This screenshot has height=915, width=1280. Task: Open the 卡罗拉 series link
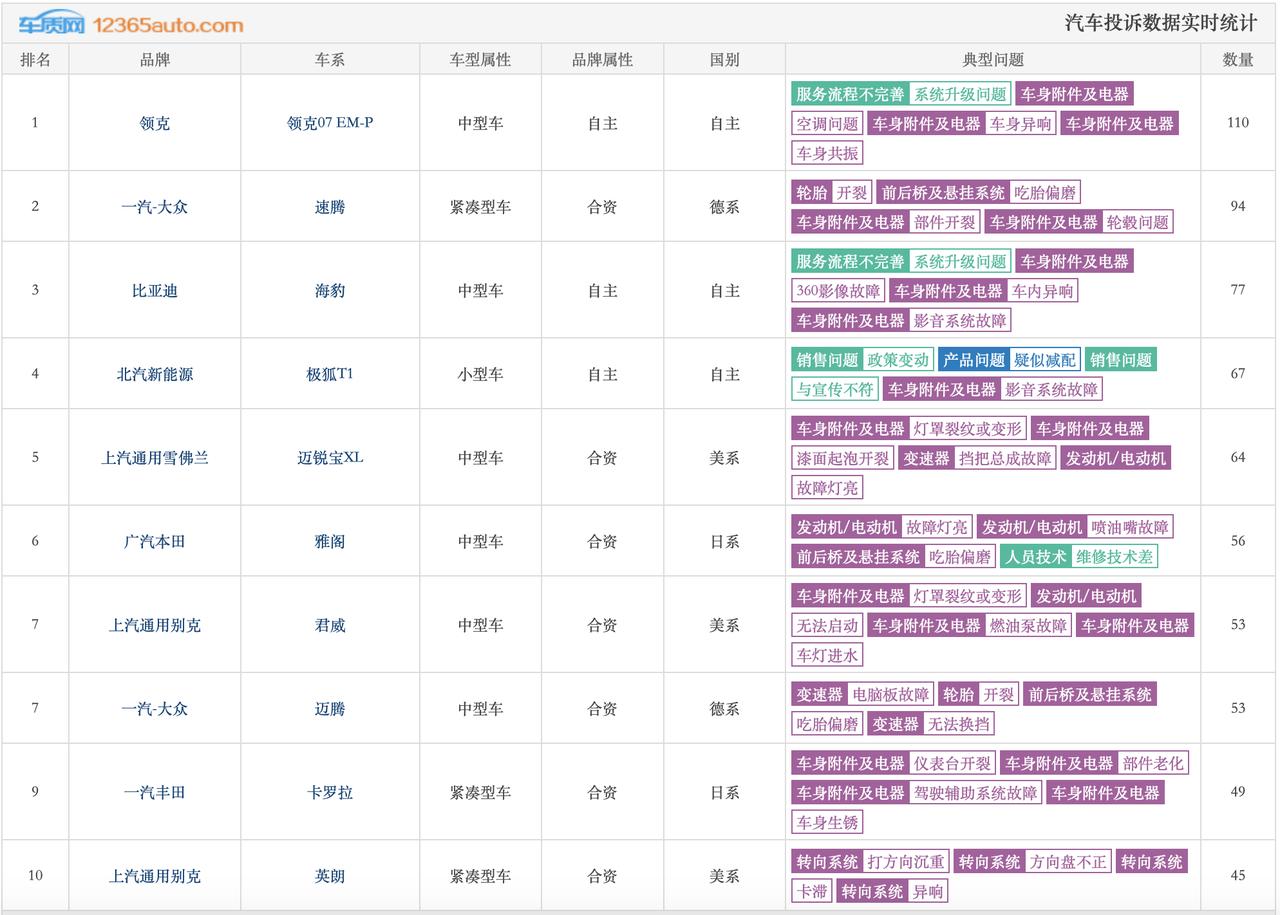click(x=329, y=792)
